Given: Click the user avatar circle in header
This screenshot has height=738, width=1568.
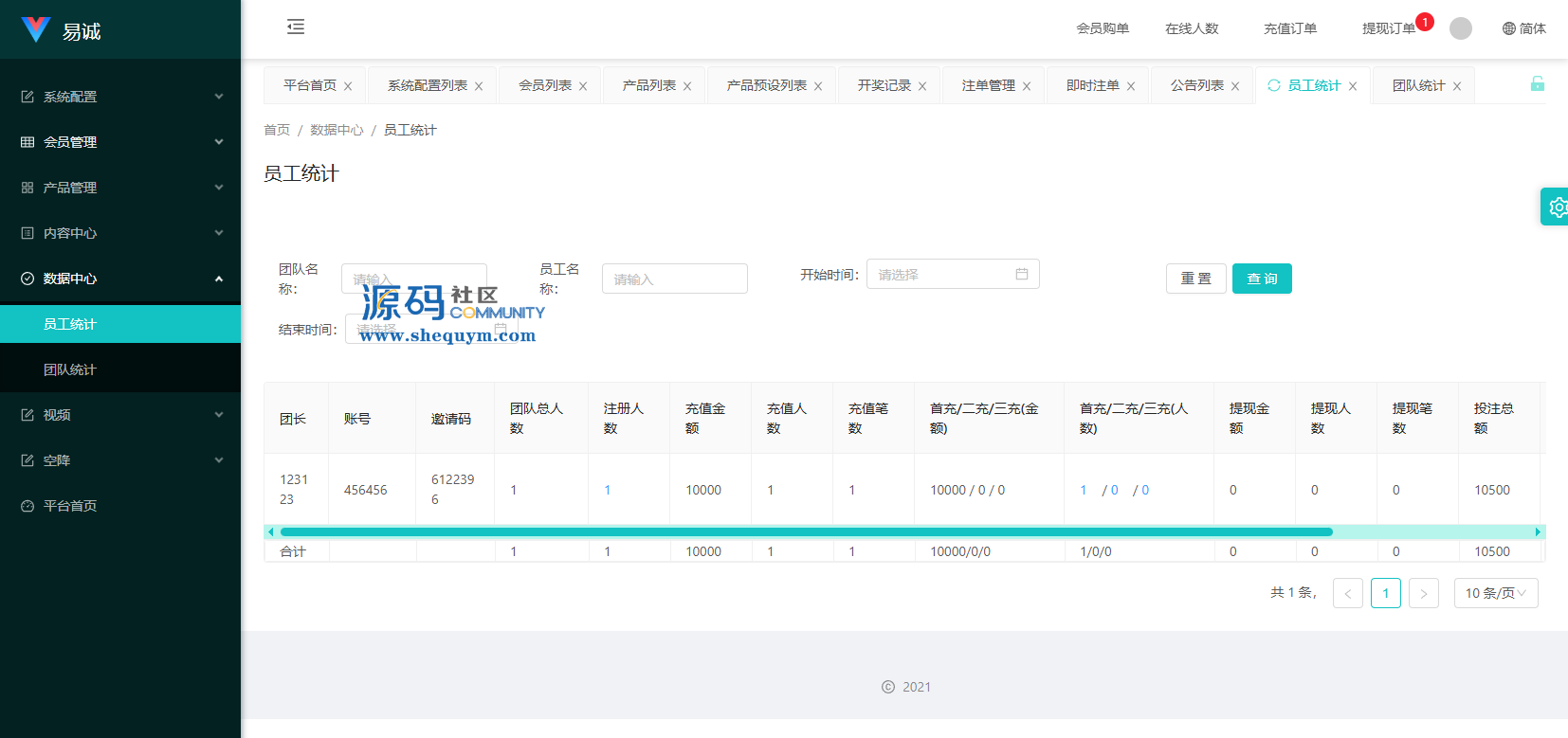Looking at the screenshot, I should [1461, 28].
